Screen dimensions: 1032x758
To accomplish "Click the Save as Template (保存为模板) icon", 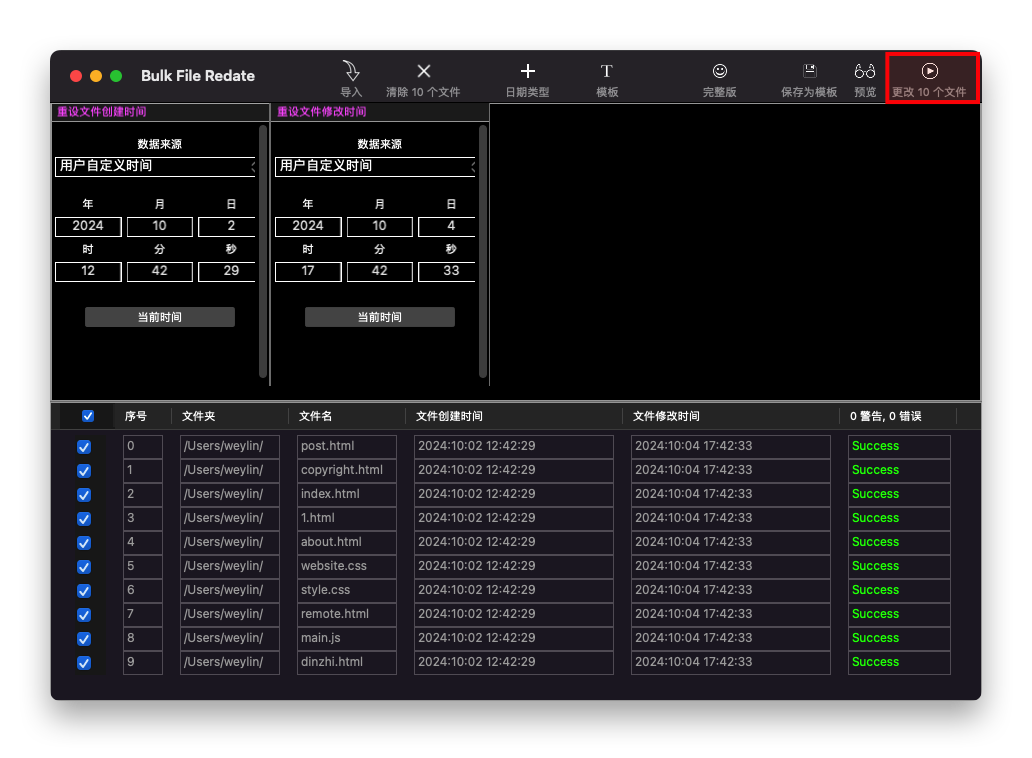I will tap(810, 72).
